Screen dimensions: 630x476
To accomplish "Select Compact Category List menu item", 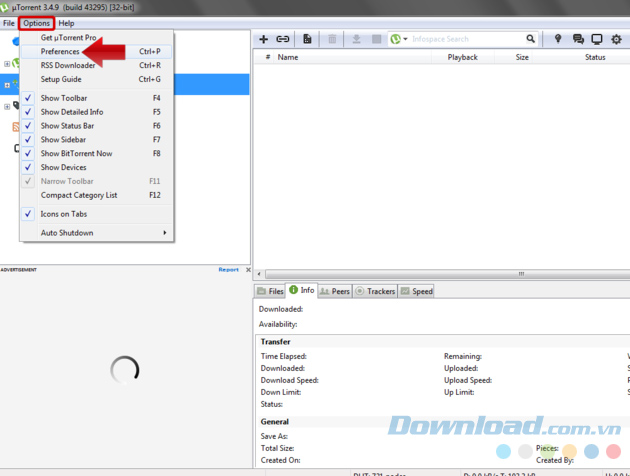I will pyautogui.click(x=96, y=195).
